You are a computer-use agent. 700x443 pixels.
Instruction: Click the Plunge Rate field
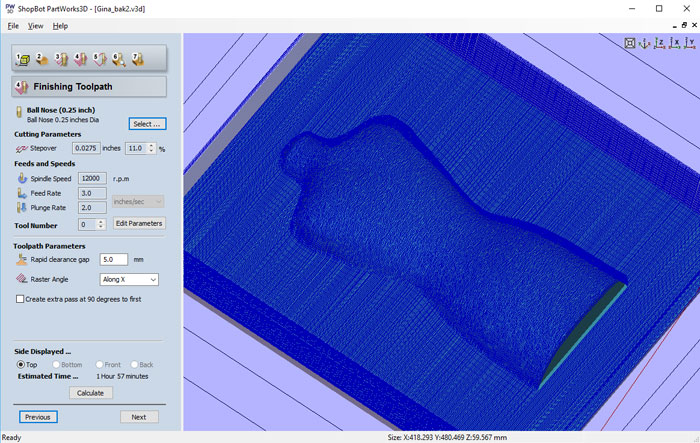pos(92,208)
